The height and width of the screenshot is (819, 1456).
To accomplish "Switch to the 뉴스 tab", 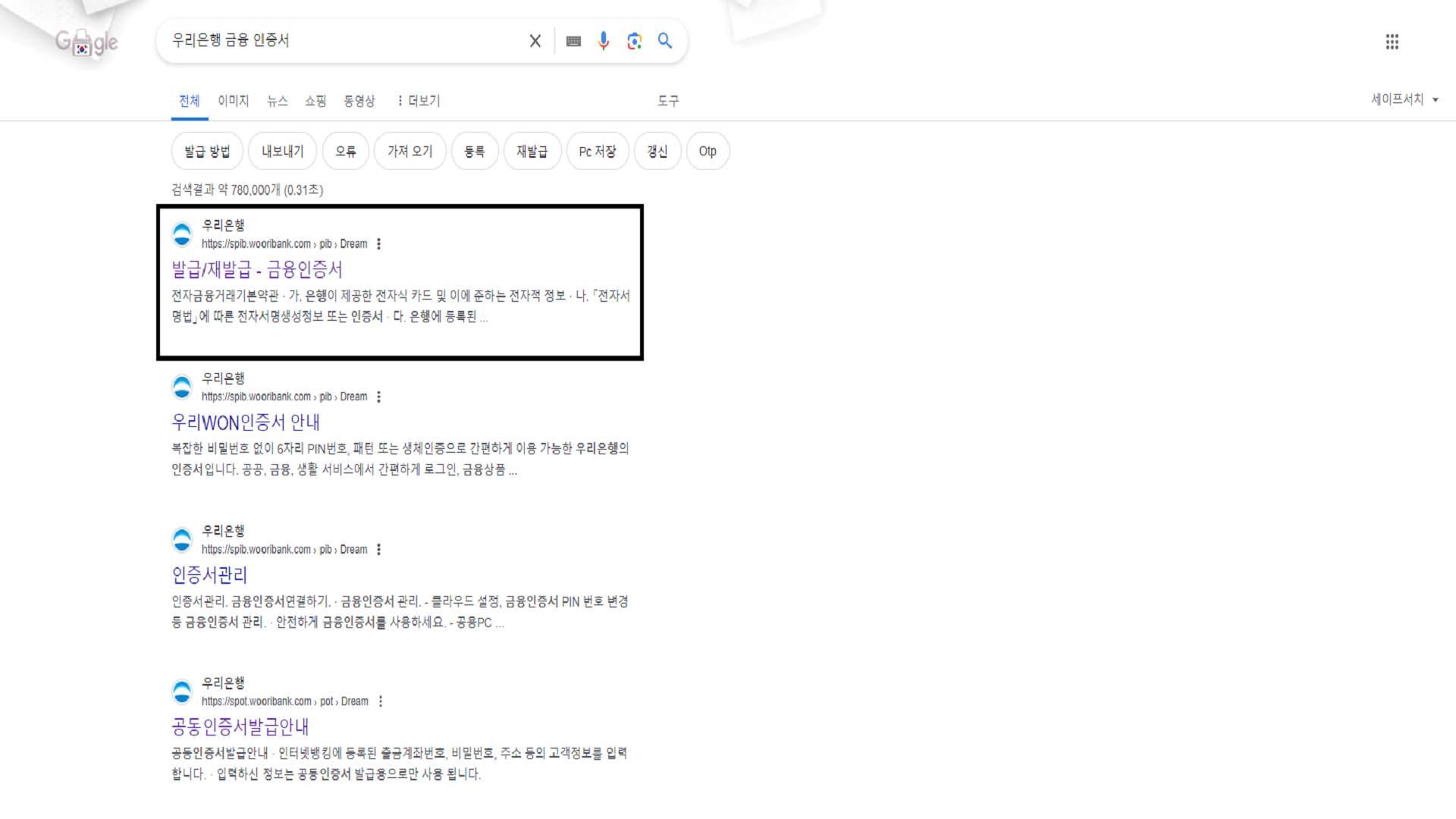I will (276, 100).
